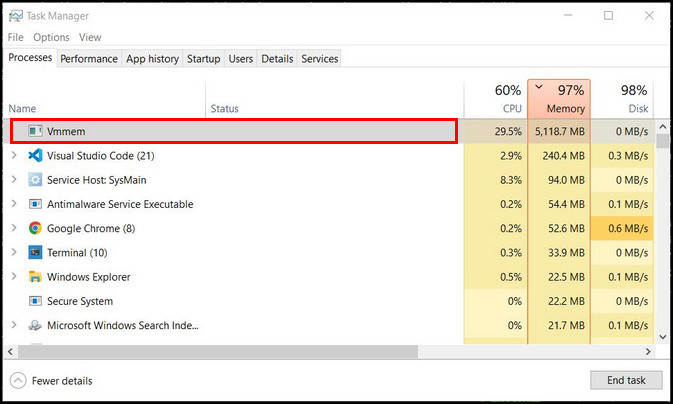Expand the Windows Explorer process group
Screen dimensions: 673x404
coord(14,276)
